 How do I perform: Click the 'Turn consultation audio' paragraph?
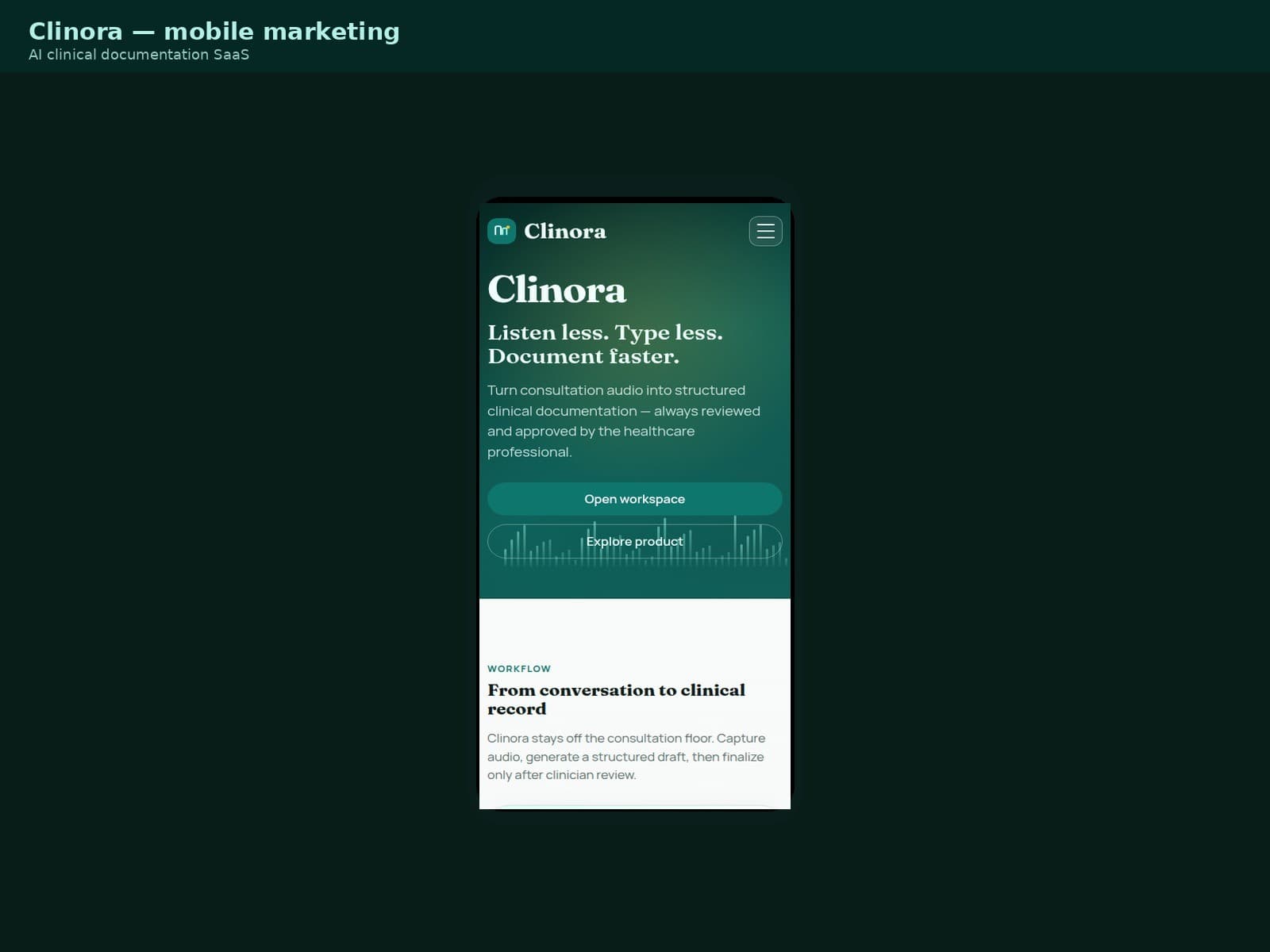tap(624, 421)
